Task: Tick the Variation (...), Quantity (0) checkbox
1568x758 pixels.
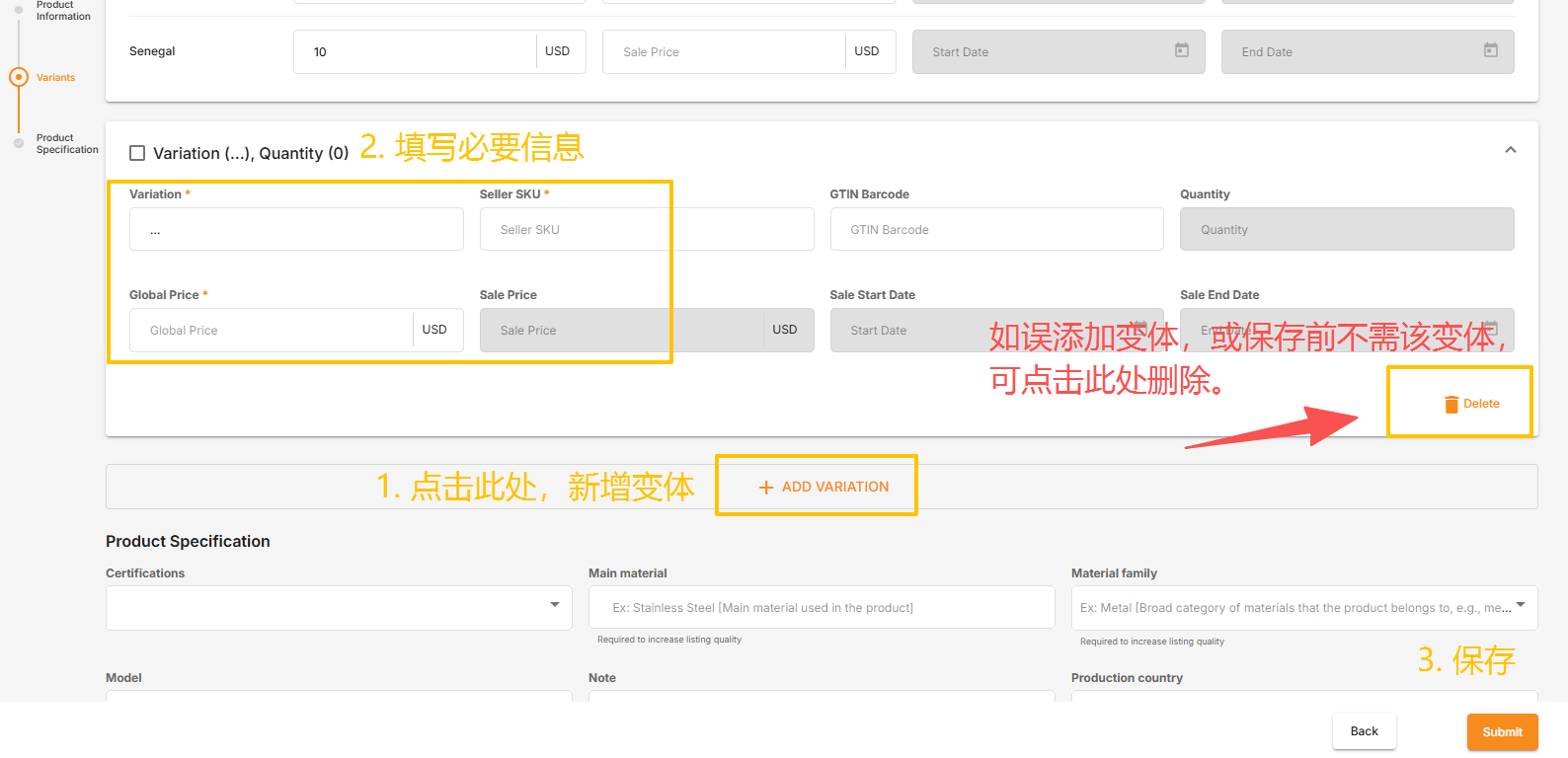Action: click(x=137, y=153)
